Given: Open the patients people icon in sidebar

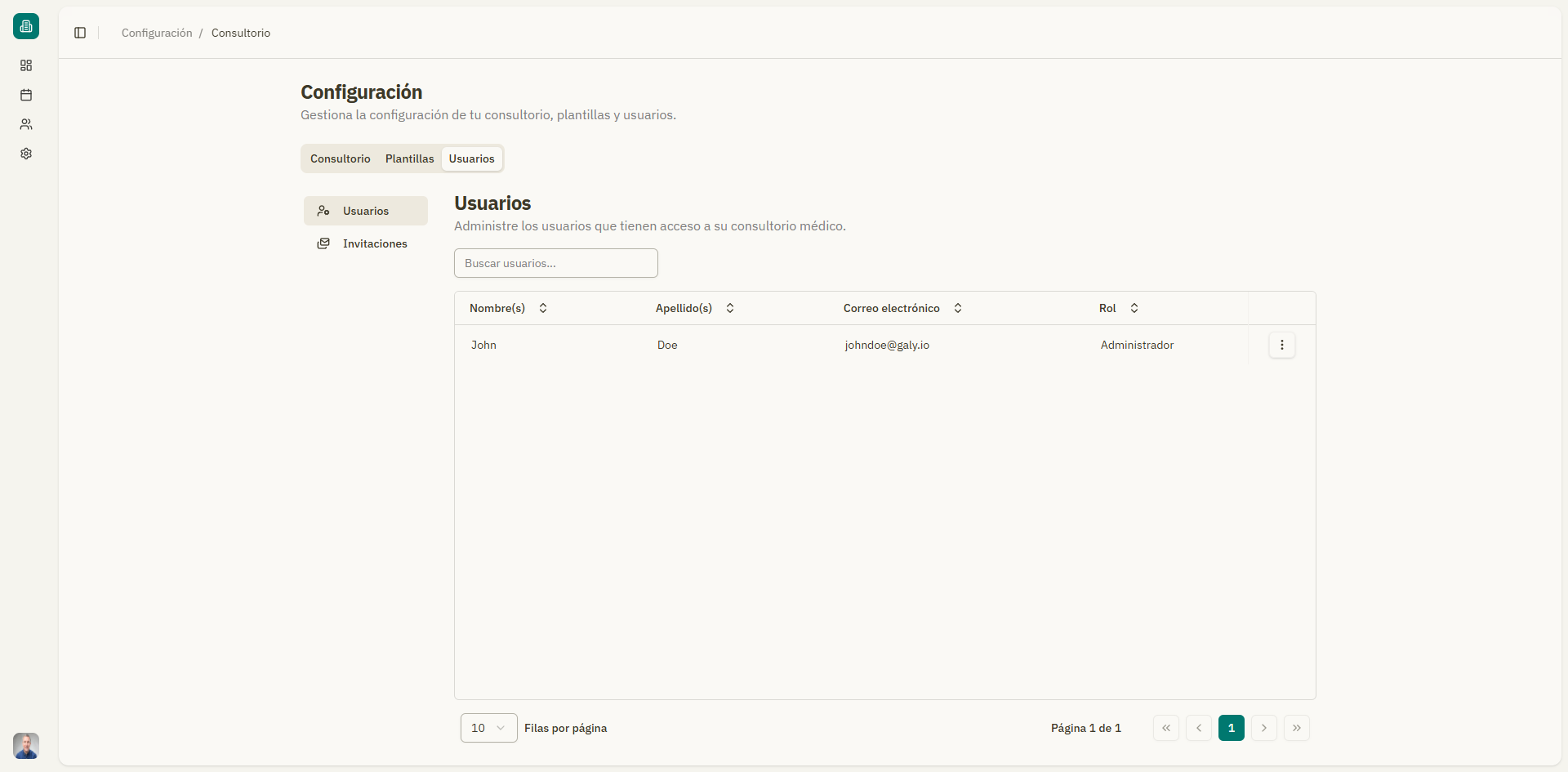Looking at the screenshot, I should 26,124.
